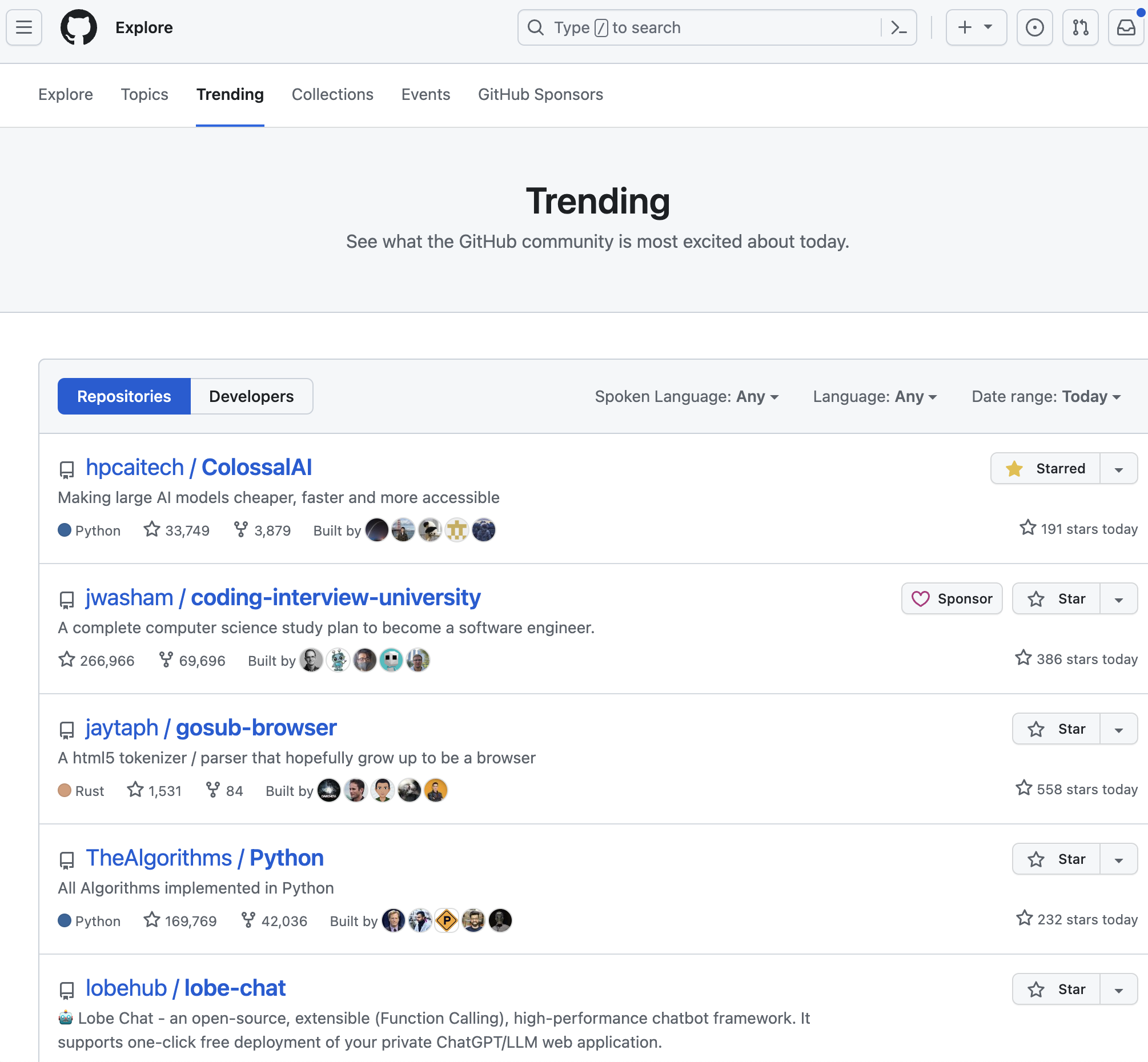Open the Issues icon in header

pyautogui.click(x=1034, y=27)
